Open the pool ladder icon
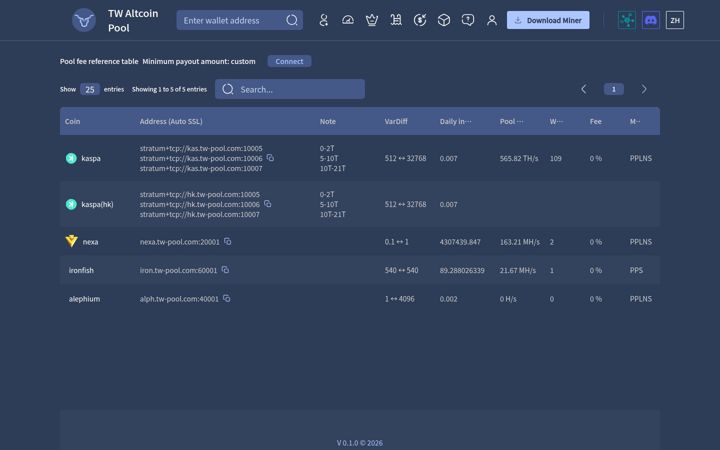The image size is (720, 450). tap(396, 20)
